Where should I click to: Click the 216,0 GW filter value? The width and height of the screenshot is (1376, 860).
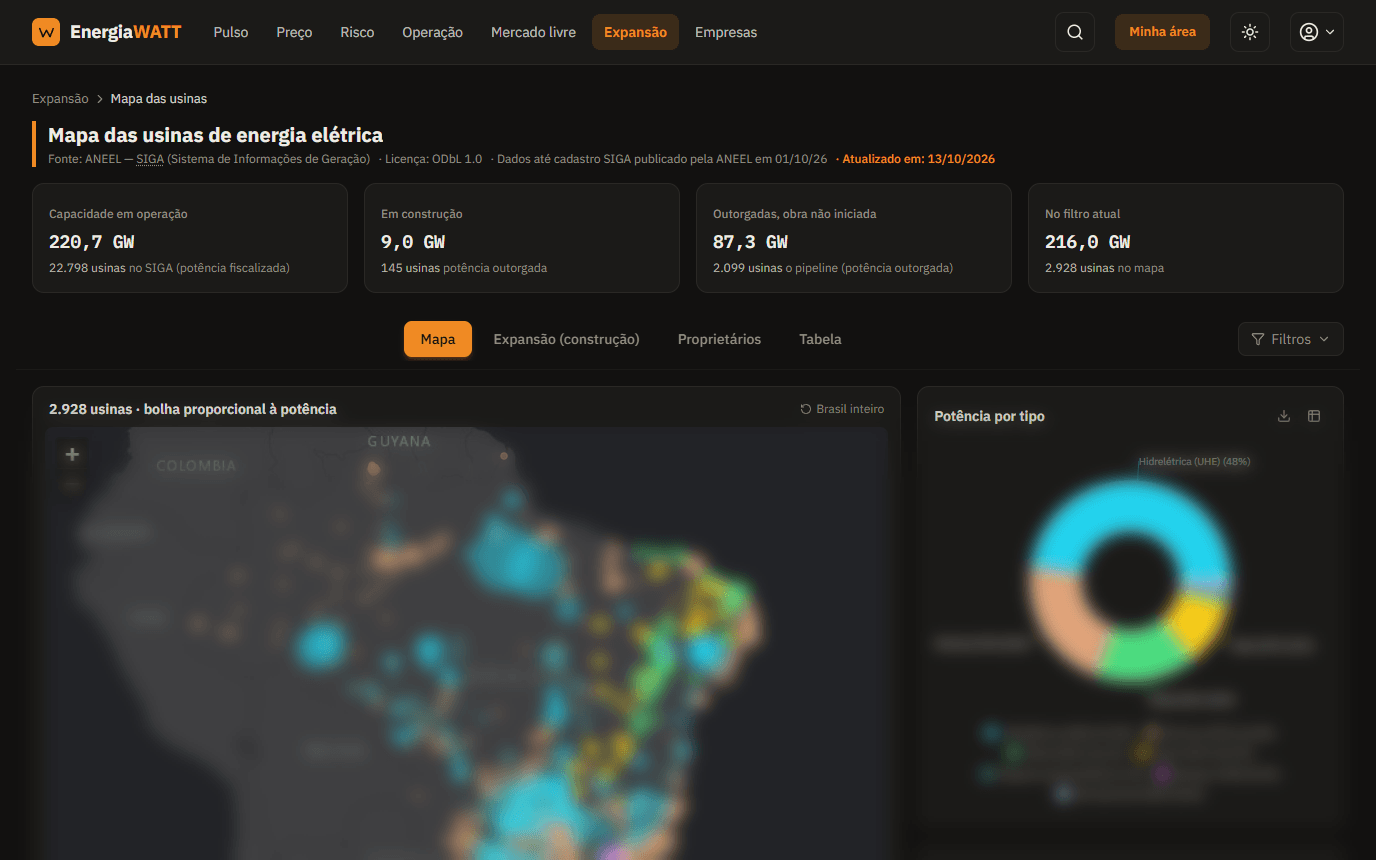tap(1087, 242)
